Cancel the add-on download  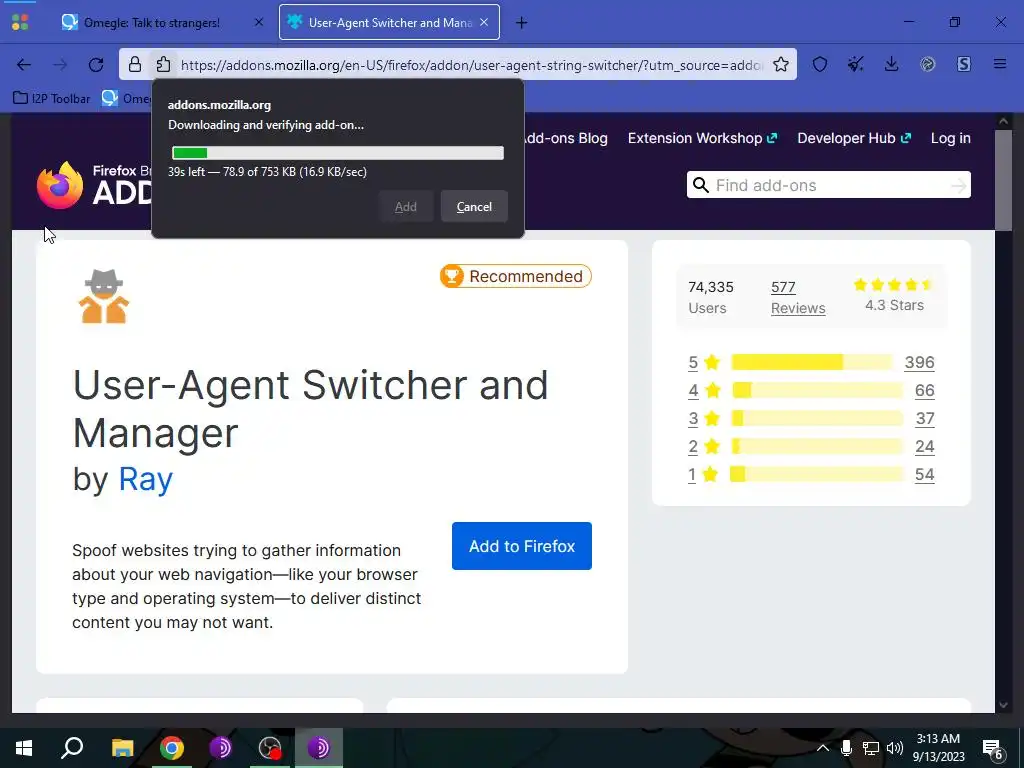click(x=474, y=206)
